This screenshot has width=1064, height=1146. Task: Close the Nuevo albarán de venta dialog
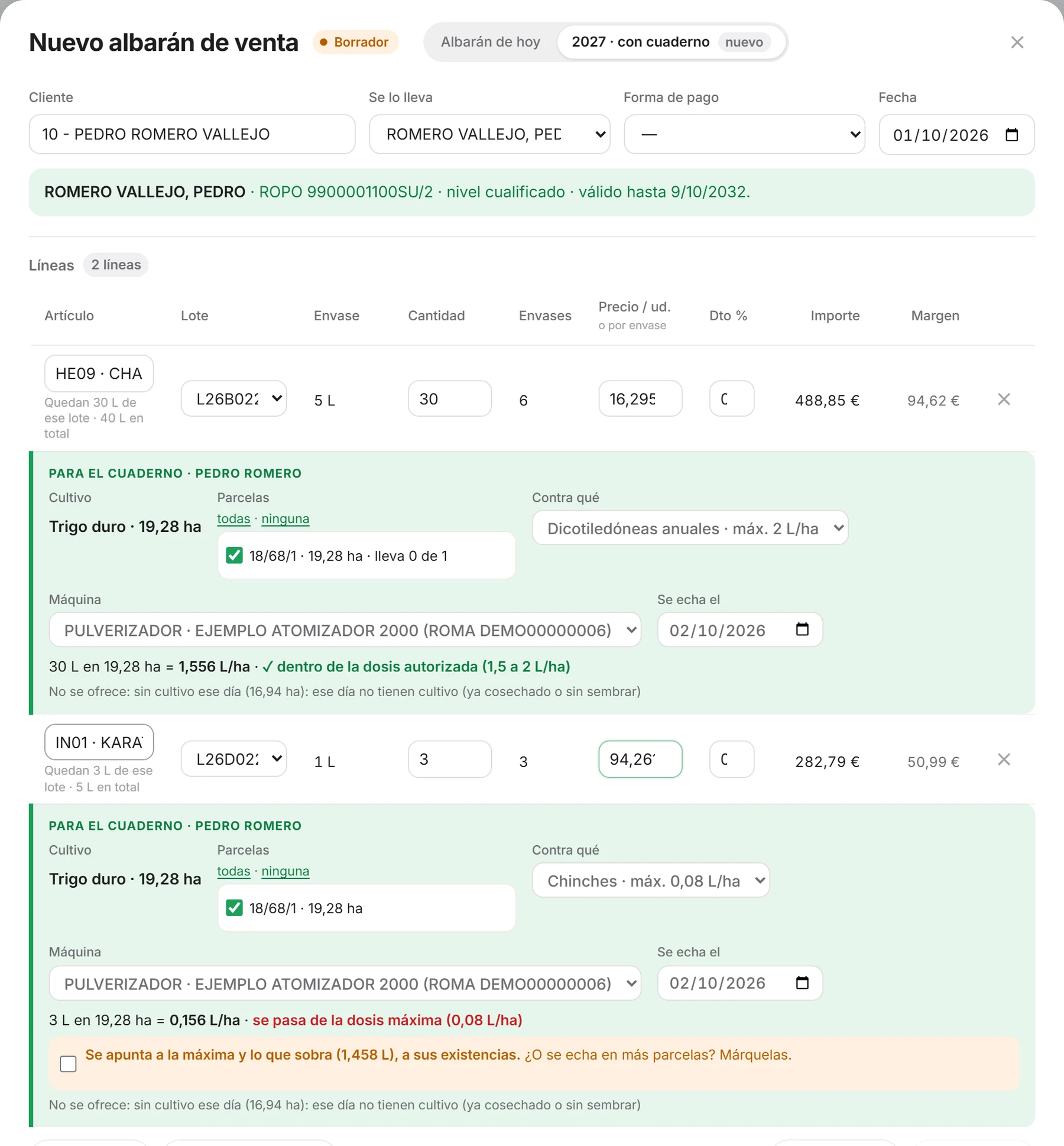point(1017,43)
